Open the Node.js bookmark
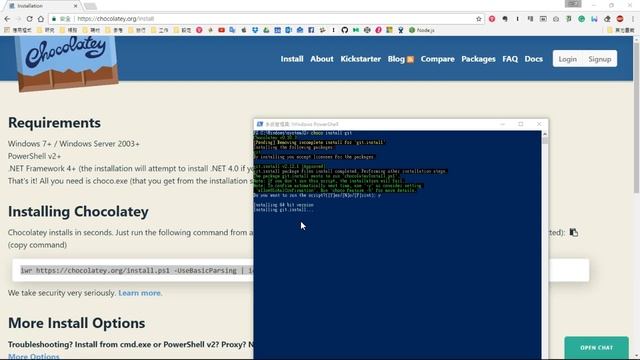The image size is (640, 360). pos(422,30)
